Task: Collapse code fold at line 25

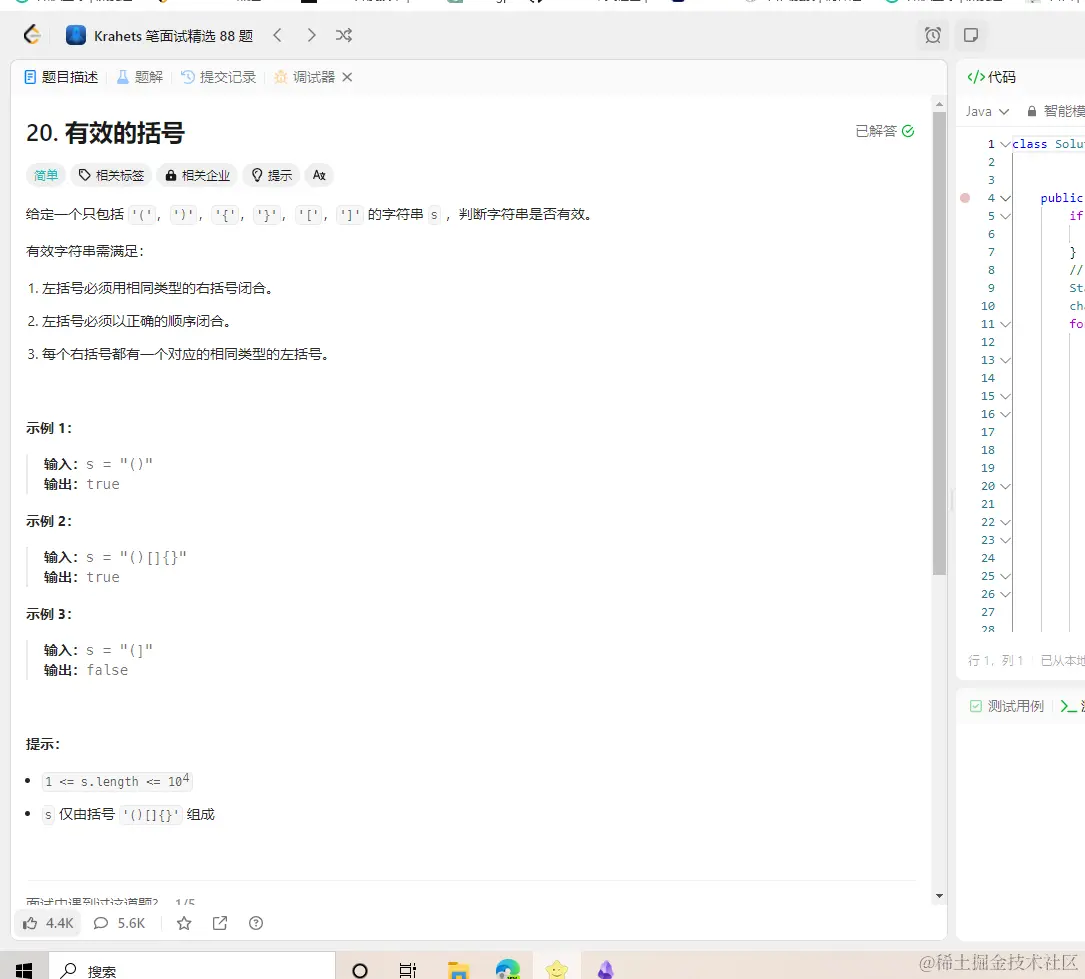Action: pyautogui.click(x=1005, y=576)
